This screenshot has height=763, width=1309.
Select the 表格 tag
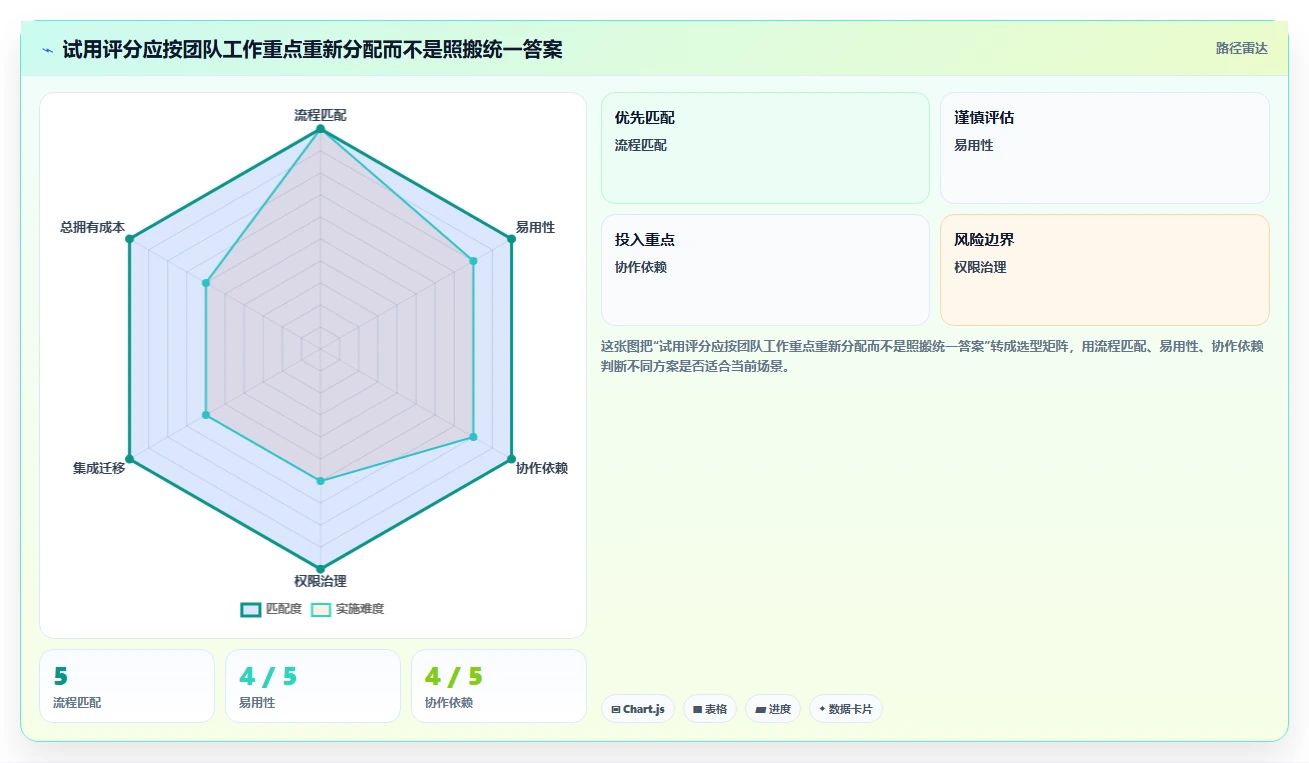coord(710,709)
